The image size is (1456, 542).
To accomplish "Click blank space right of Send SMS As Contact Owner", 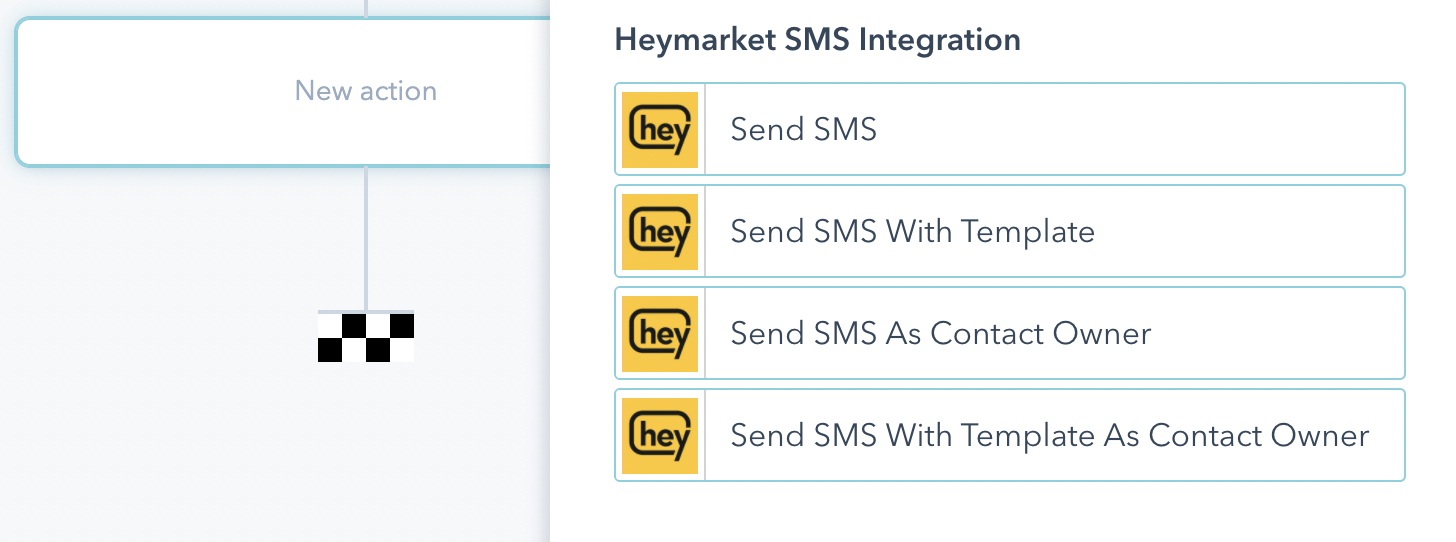I will tap(1280, 333).
